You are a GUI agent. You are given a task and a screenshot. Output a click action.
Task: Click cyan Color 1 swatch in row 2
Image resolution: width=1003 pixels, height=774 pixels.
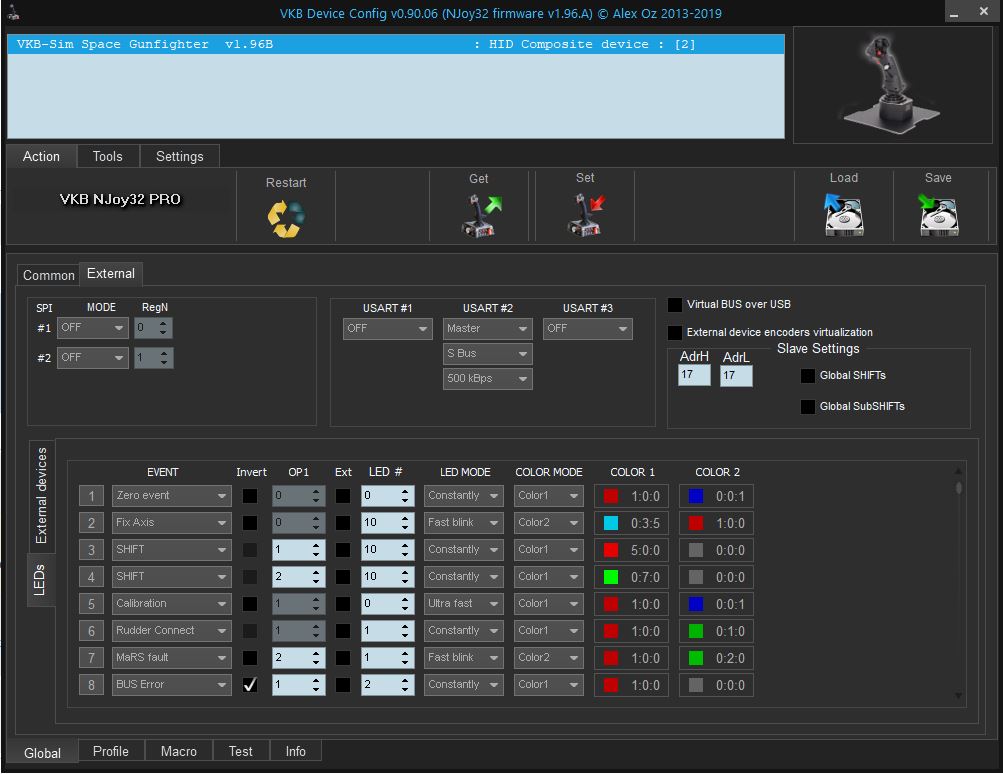point(611,523)
